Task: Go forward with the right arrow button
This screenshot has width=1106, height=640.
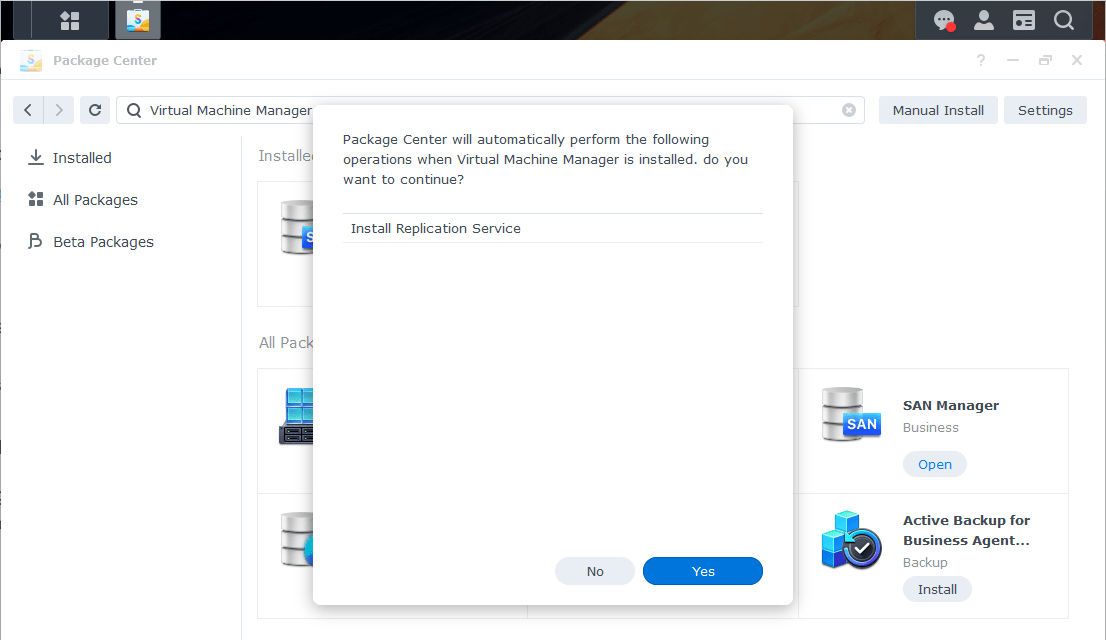Action: click(59, 110)
